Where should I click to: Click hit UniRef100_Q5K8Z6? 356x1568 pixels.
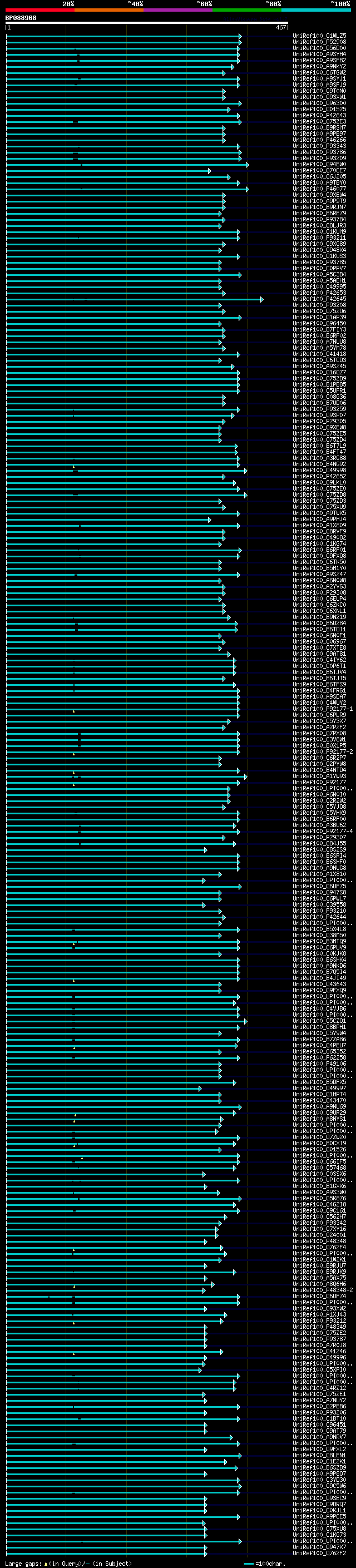point(319,1199)
